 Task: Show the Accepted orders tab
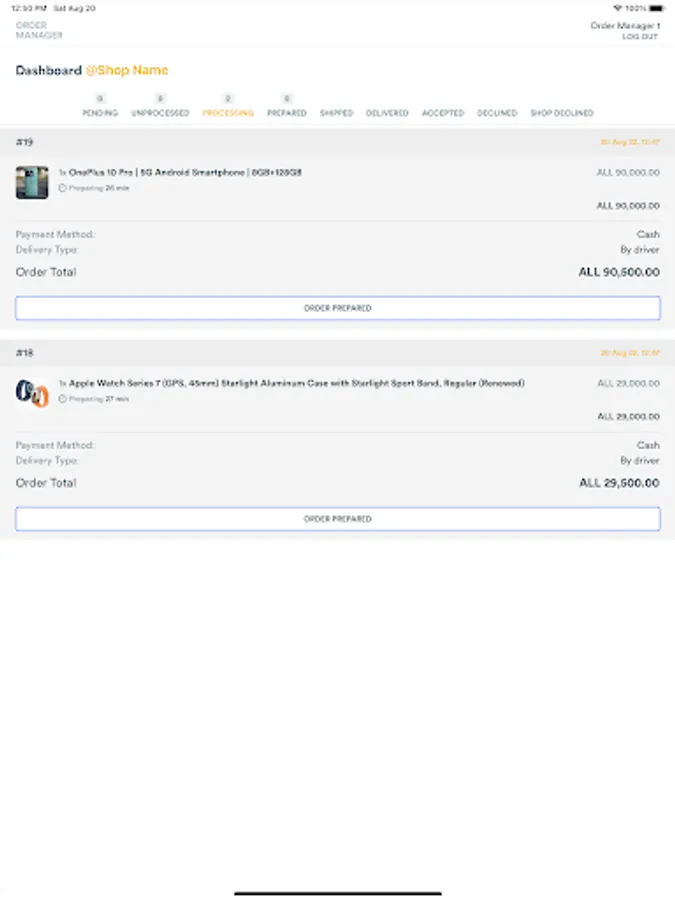(443, 113)
